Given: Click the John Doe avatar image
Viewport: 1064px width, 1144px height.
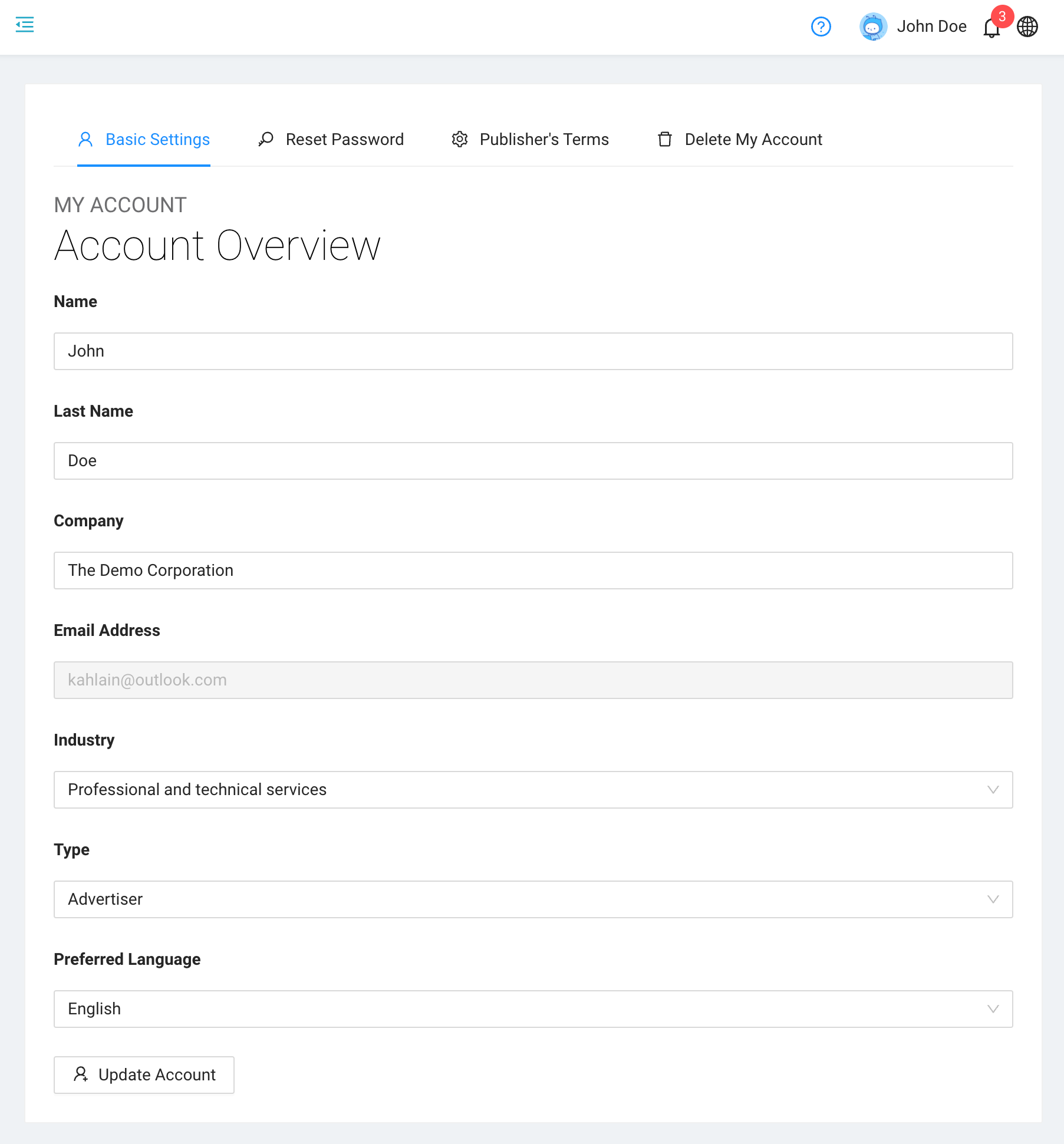Looking at the screenshot, I should [x=873, y=27].
